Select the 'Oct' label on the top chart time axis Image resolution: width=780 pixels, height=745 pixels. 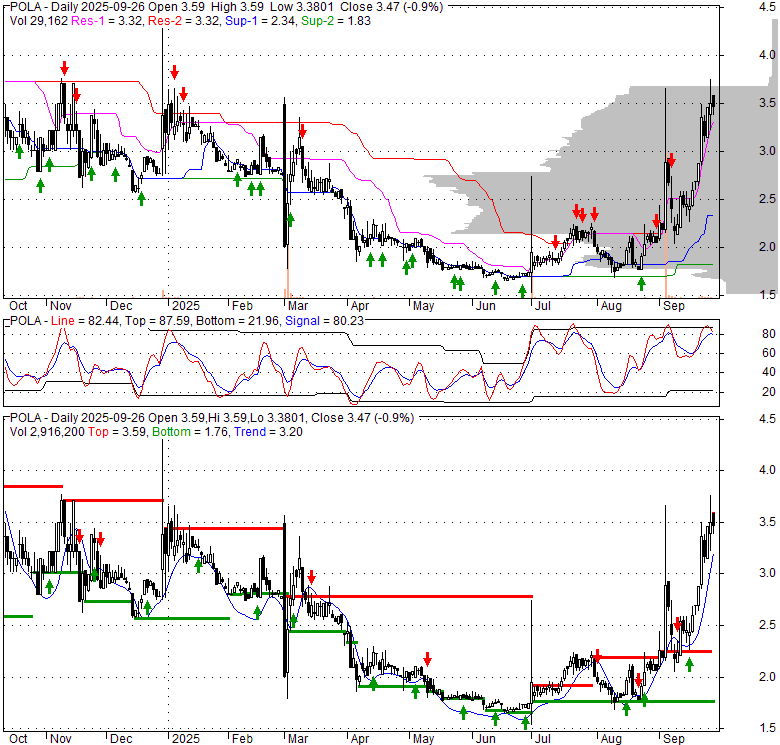[18, 305]
